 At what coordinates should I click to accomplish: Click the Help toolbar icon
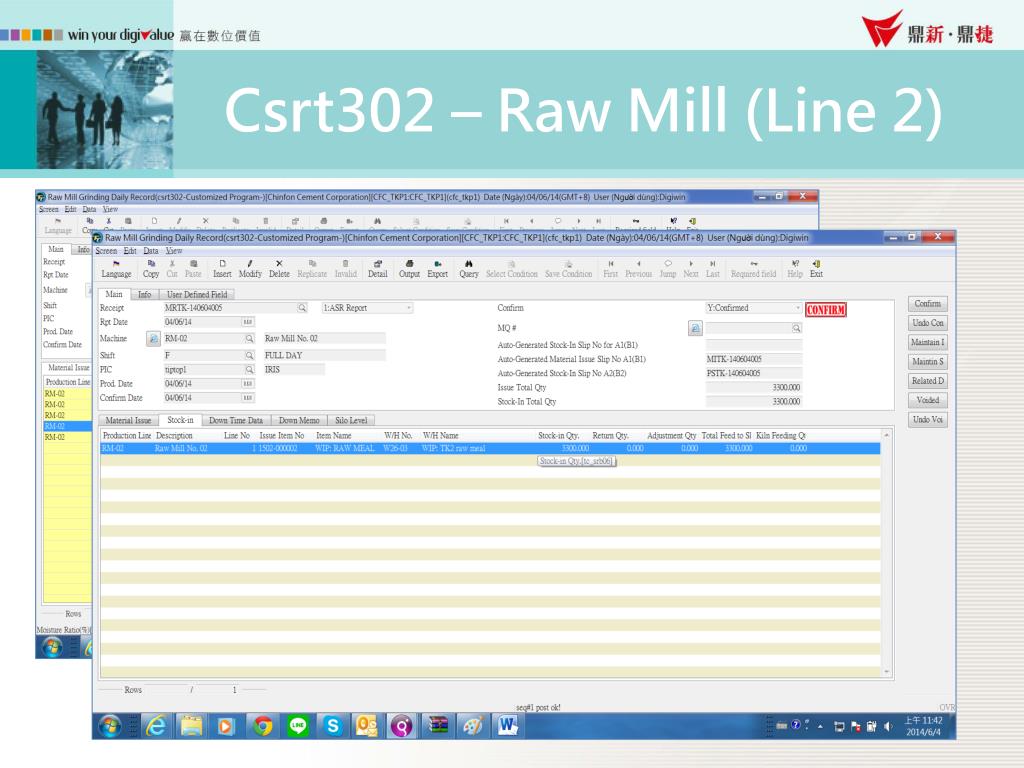(x=795, y=264)
